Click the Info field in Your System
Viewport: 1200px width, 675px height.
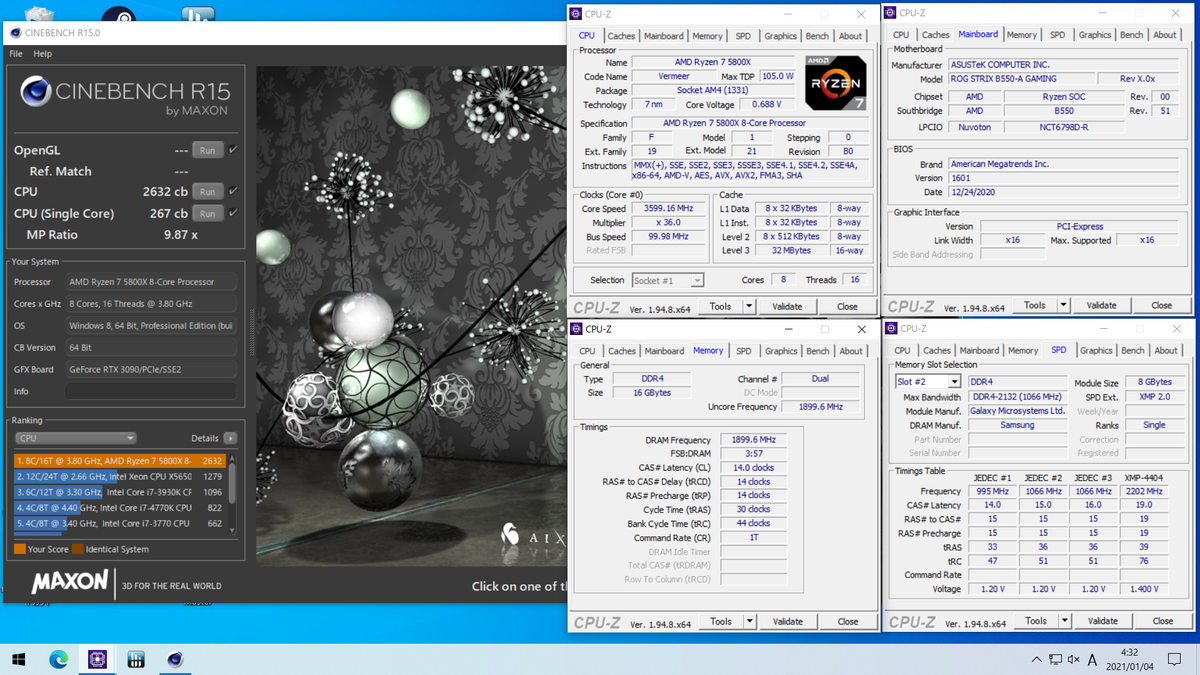pos(151,392)
